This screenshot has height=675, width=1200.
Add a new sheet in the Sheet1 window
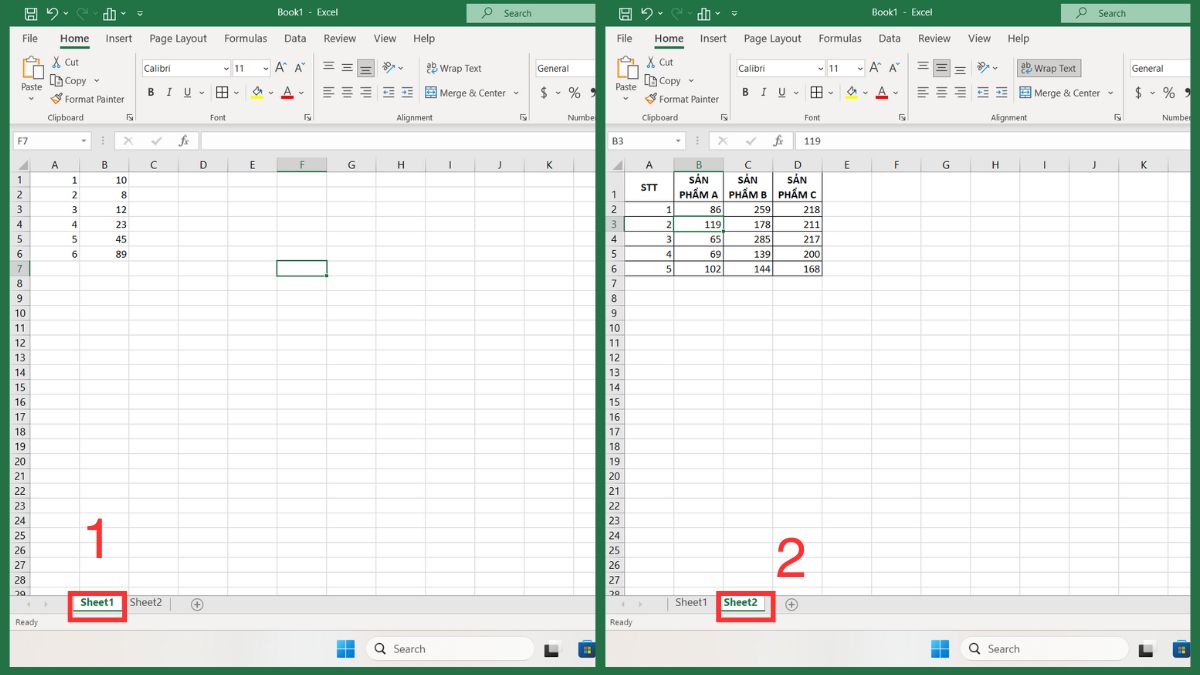(x=197, y=604)
